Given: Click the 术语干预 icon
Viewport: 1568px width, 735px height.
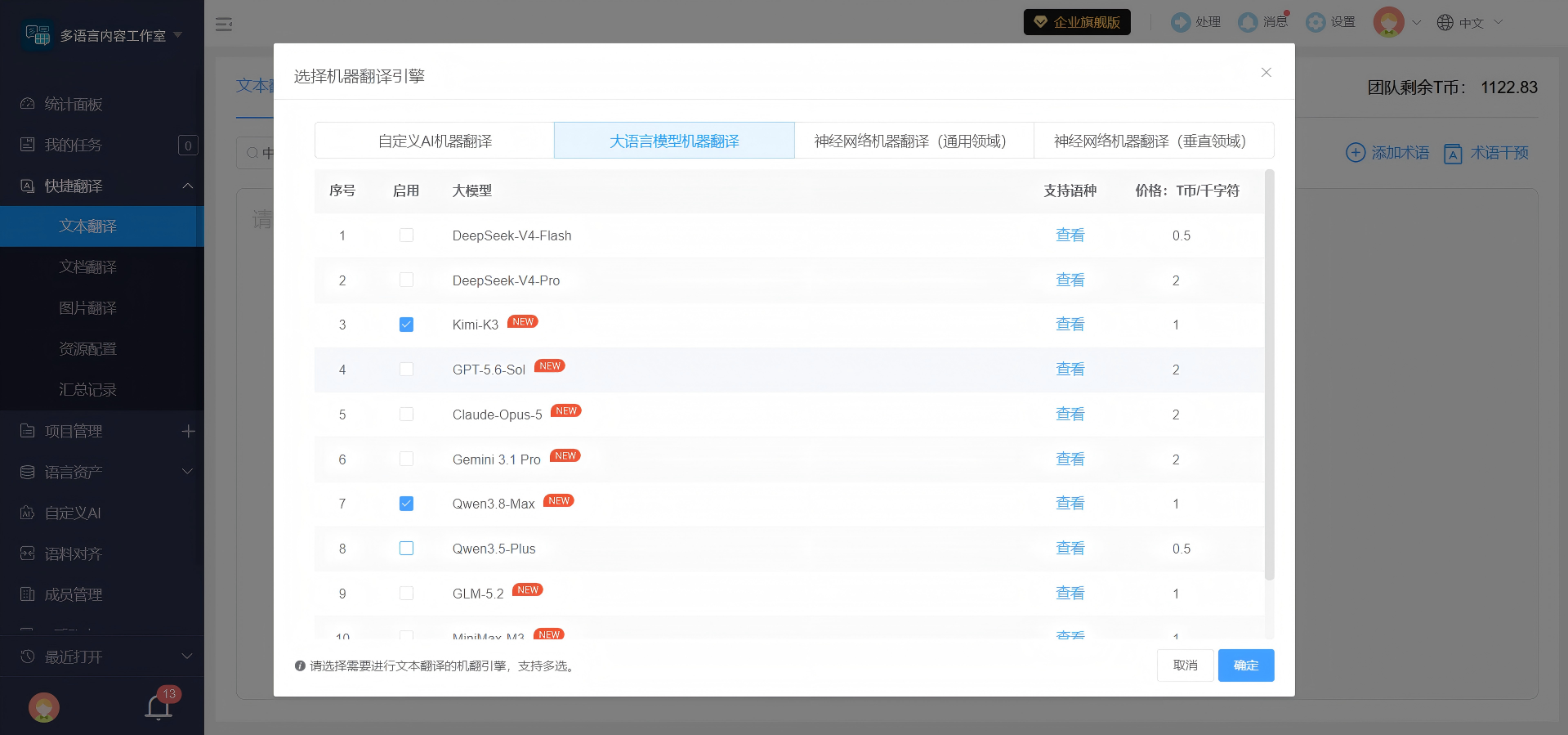Looking at the screenshot, I should point(1453,154).
